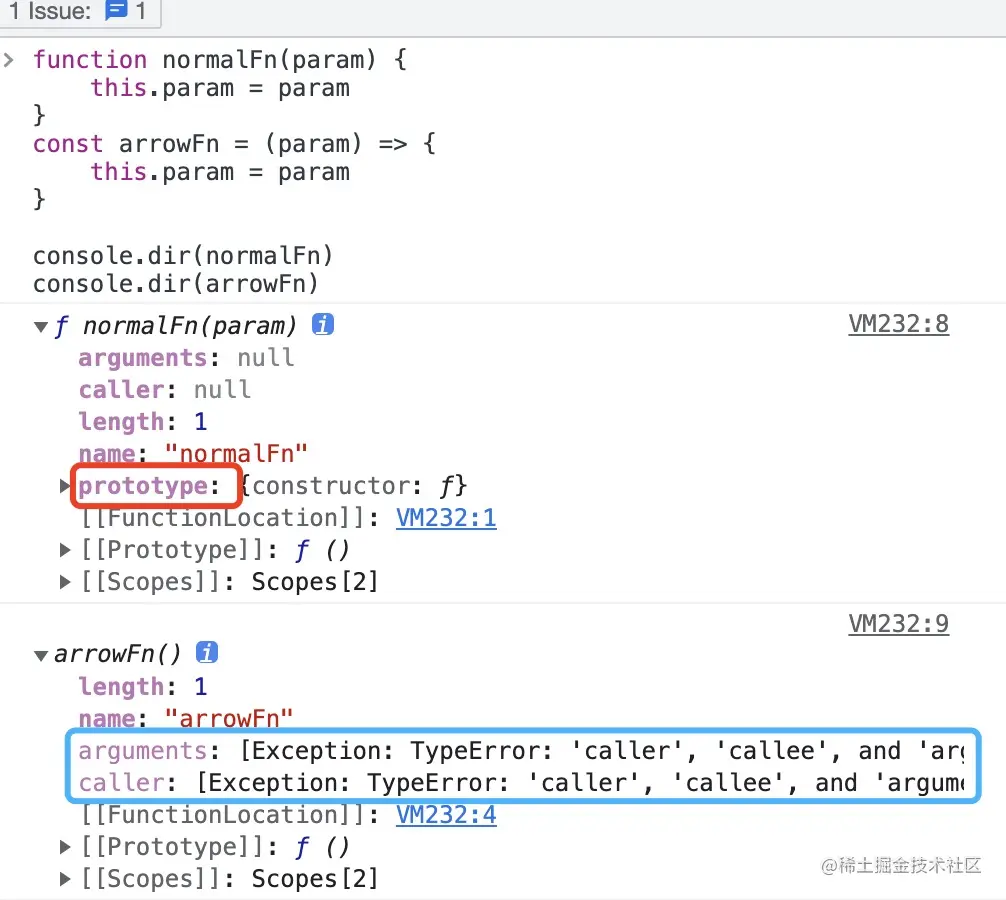Expand the prototype property of normalFn

point(64,486)
